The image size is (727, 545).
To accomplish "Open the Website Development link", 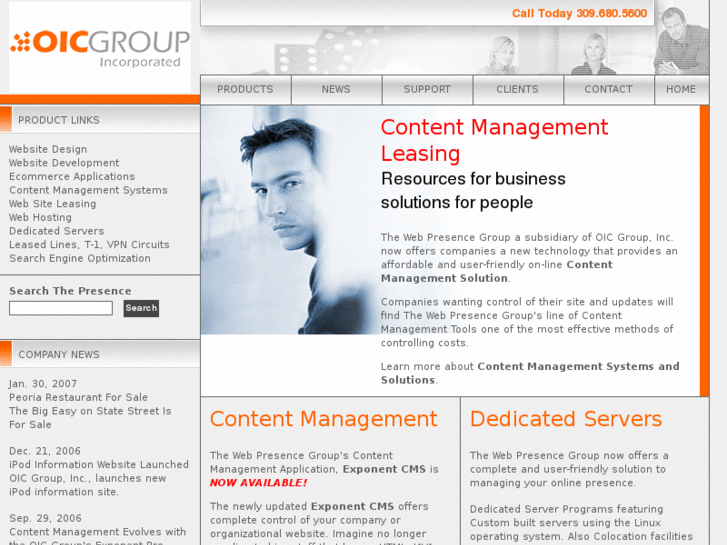I will click(64, 163).
